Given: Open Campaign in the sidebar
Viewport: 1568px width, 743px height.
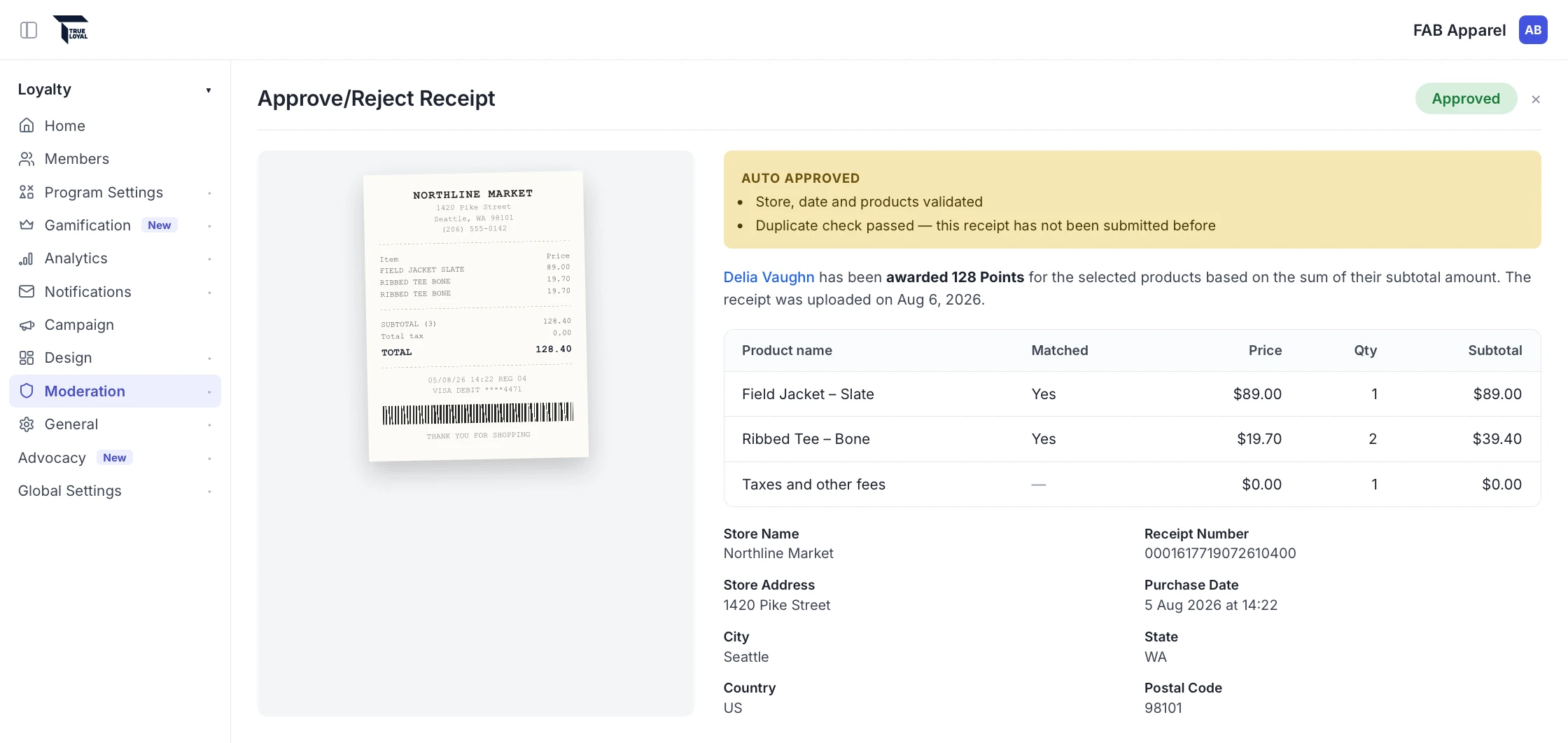Looking at the screenshot, I should coord(115,325).
